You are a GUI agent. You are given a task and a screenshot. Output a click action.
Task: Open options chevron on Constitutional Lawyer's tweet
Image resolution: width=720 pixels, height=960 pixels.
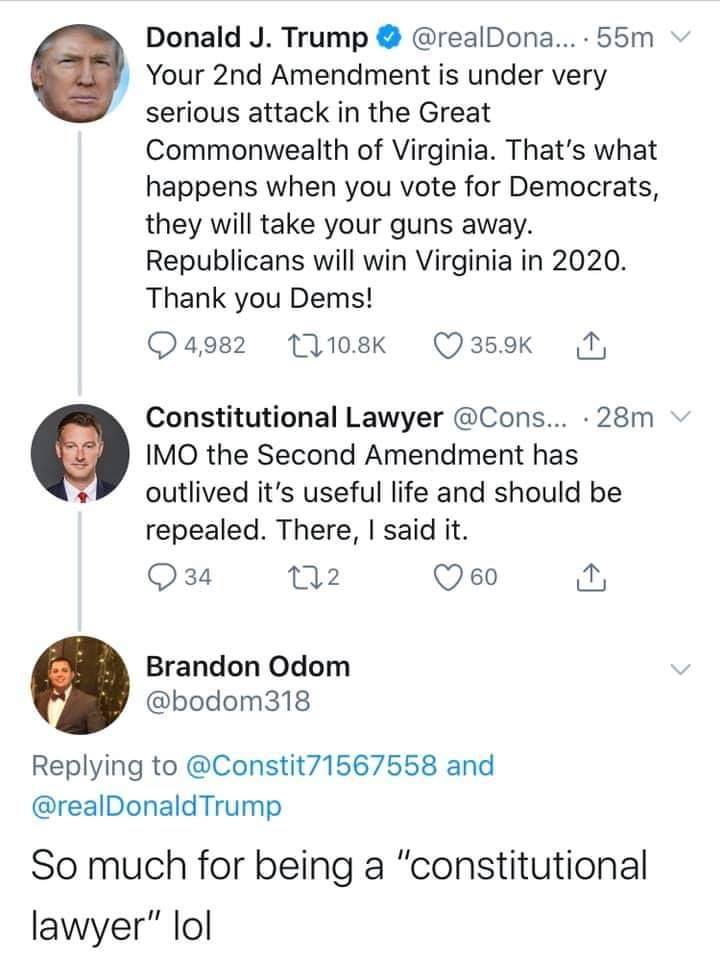tap(680, 418)
